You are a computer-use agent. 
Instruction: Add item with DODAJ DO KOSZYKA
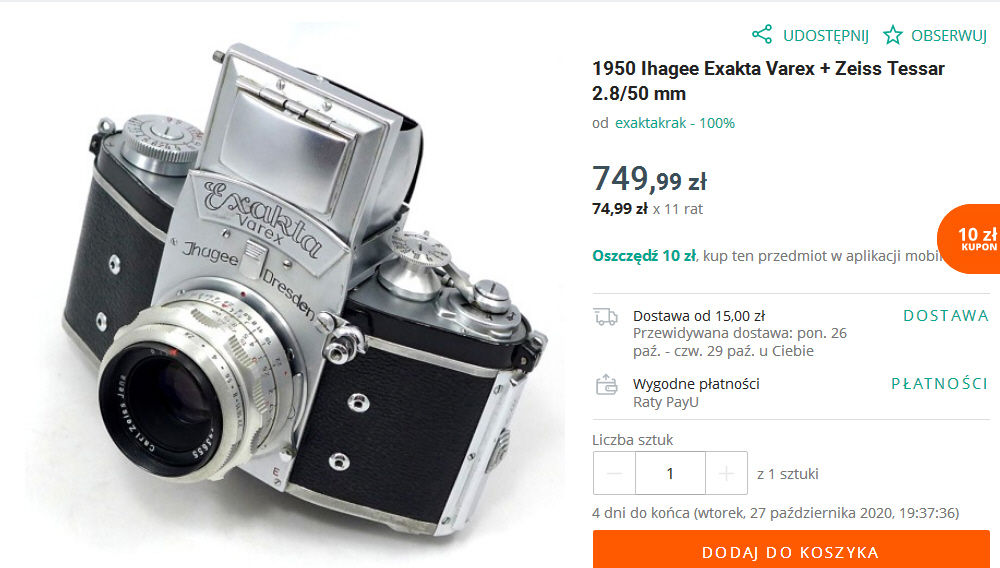[x=791, y=551]
